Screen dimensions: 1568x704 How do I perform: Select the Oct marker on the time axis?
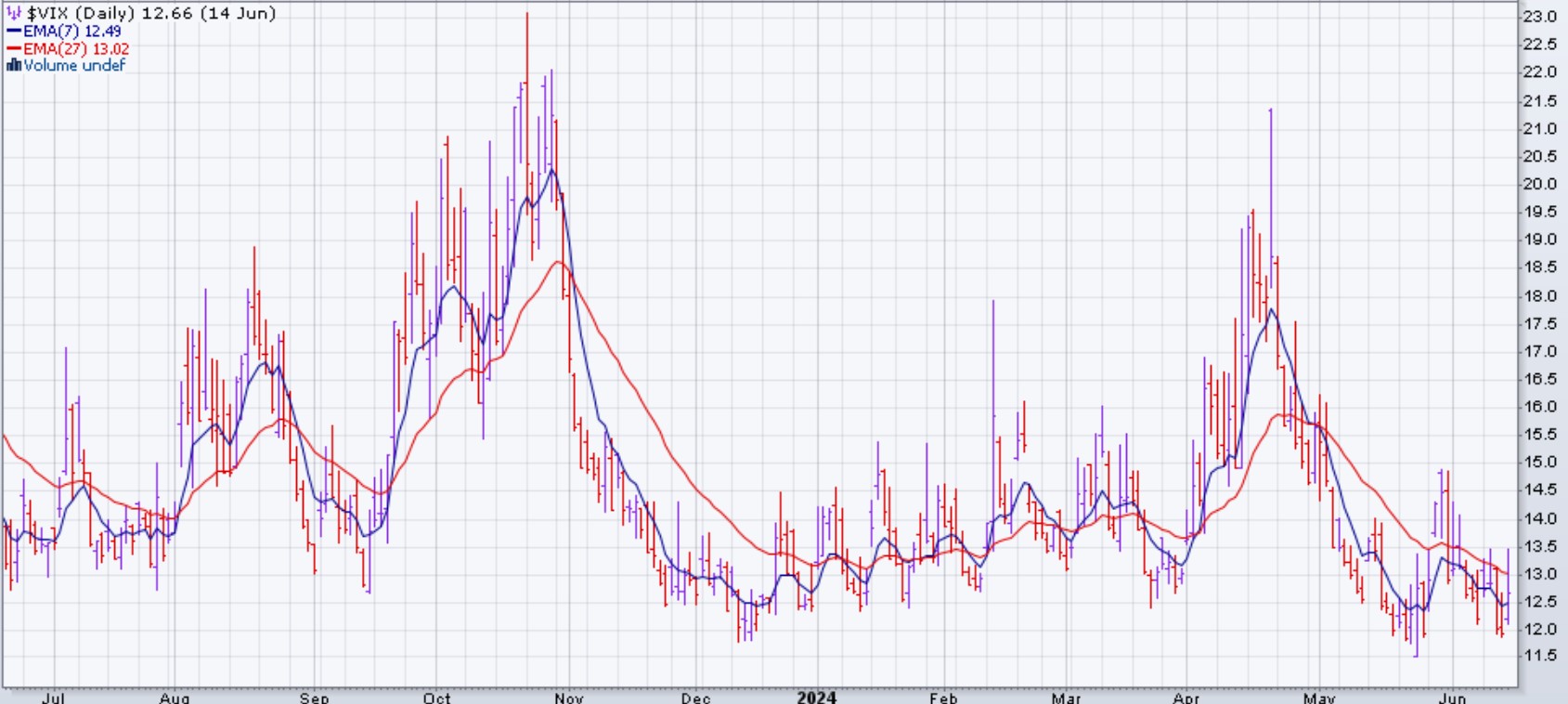436,697
